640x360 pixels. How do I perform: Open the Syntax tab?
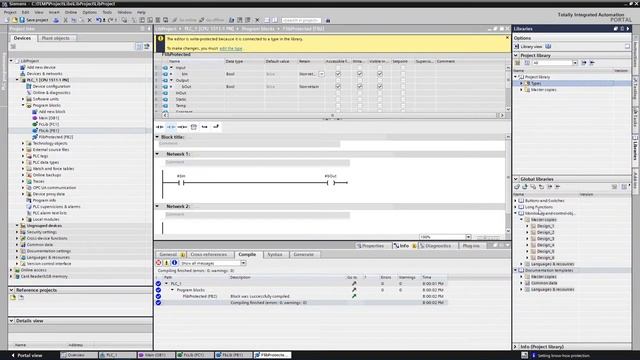point(275,254)
